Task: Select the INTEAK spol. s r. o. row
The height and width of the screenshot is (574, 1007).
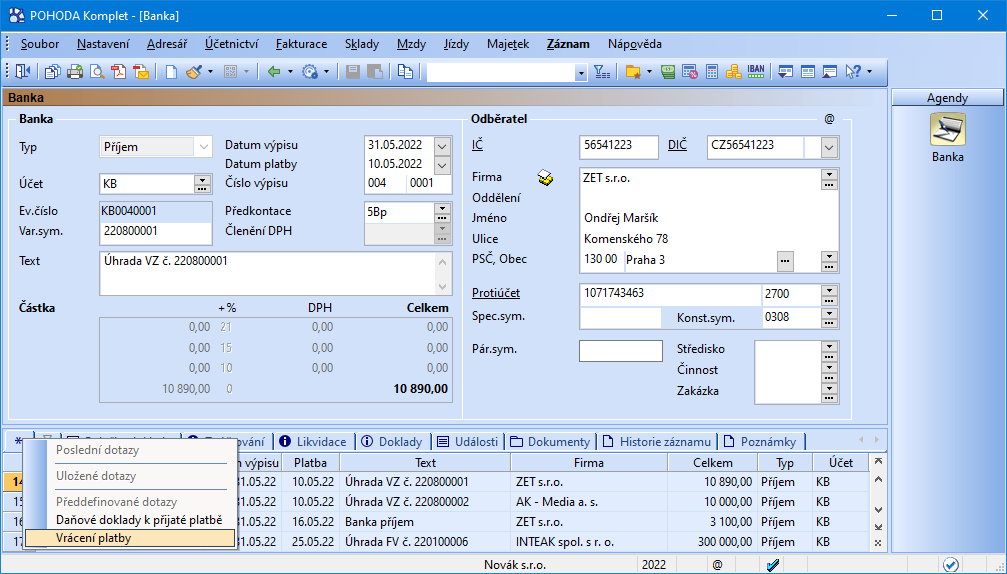Action: 438,542
